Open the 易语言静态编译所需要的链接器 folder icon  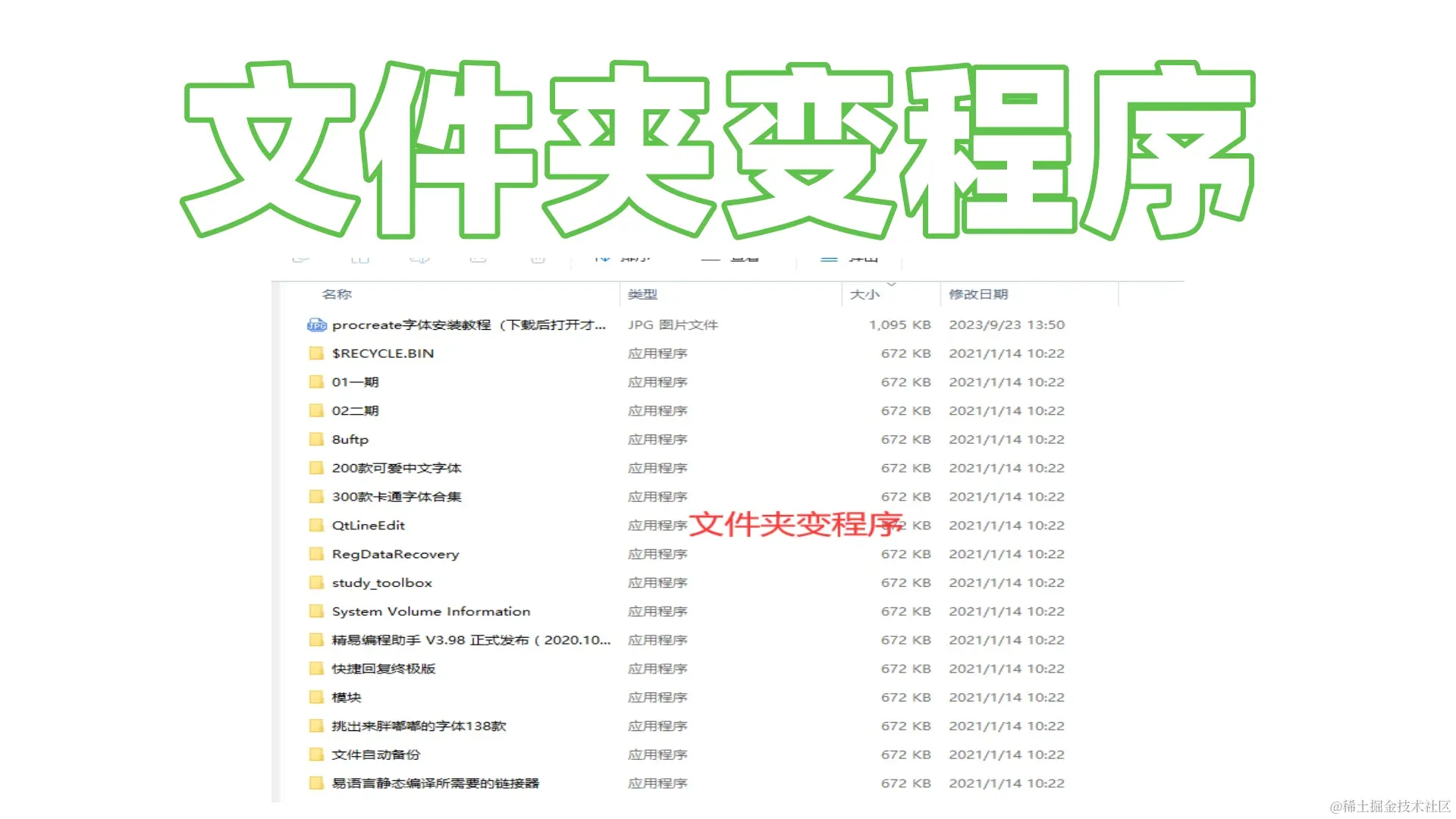click(317, 783)
